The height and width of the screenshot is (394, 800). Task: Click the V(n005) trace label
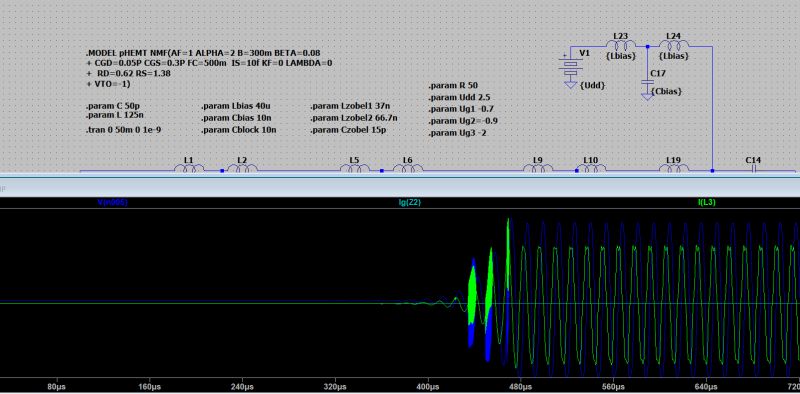(112, 203)
